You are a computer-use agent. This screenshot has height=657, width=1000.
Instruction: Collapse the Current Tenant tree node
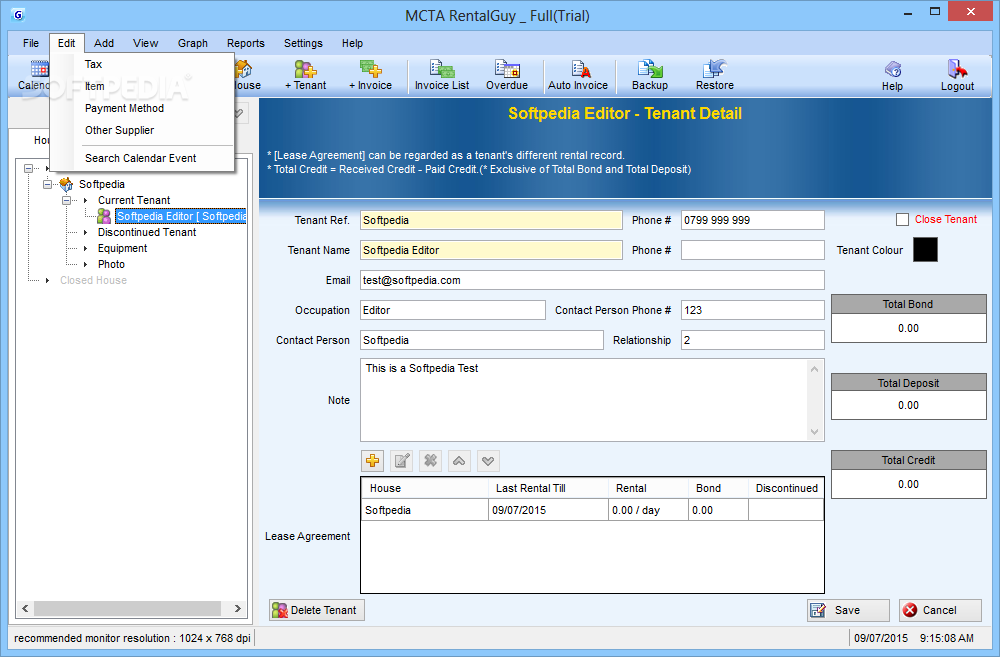[x=66, y=200]
